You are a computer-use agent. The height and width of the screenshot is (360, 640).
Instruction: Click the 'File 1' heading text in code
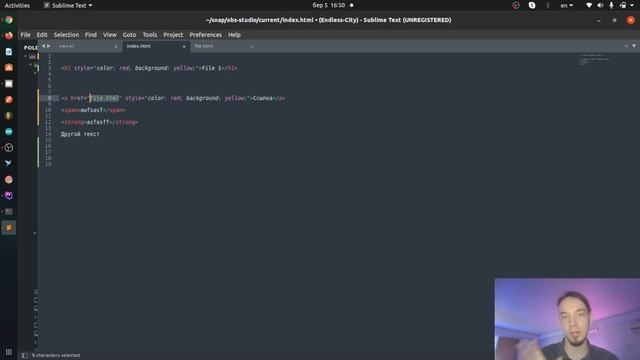tap(211, 68)
